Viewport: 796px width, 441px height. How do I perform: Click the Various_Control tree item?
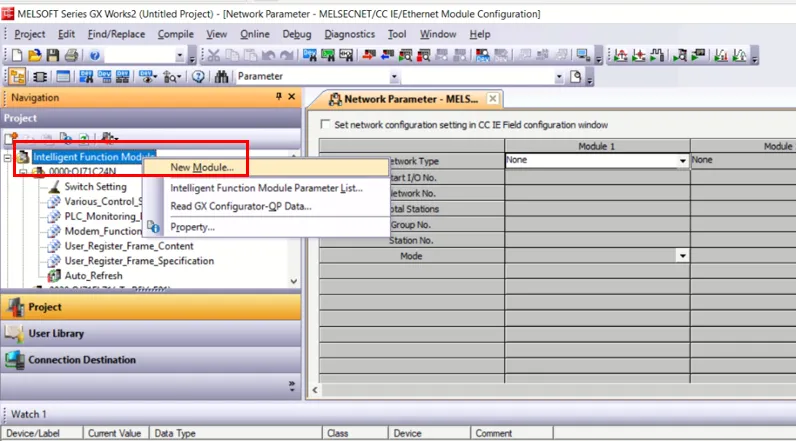[x=103, y=201]
